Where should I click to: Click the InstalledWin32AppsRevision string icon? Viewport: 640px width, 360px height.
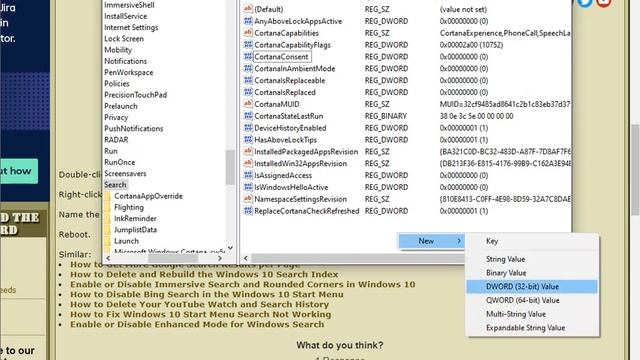[248, 163]
